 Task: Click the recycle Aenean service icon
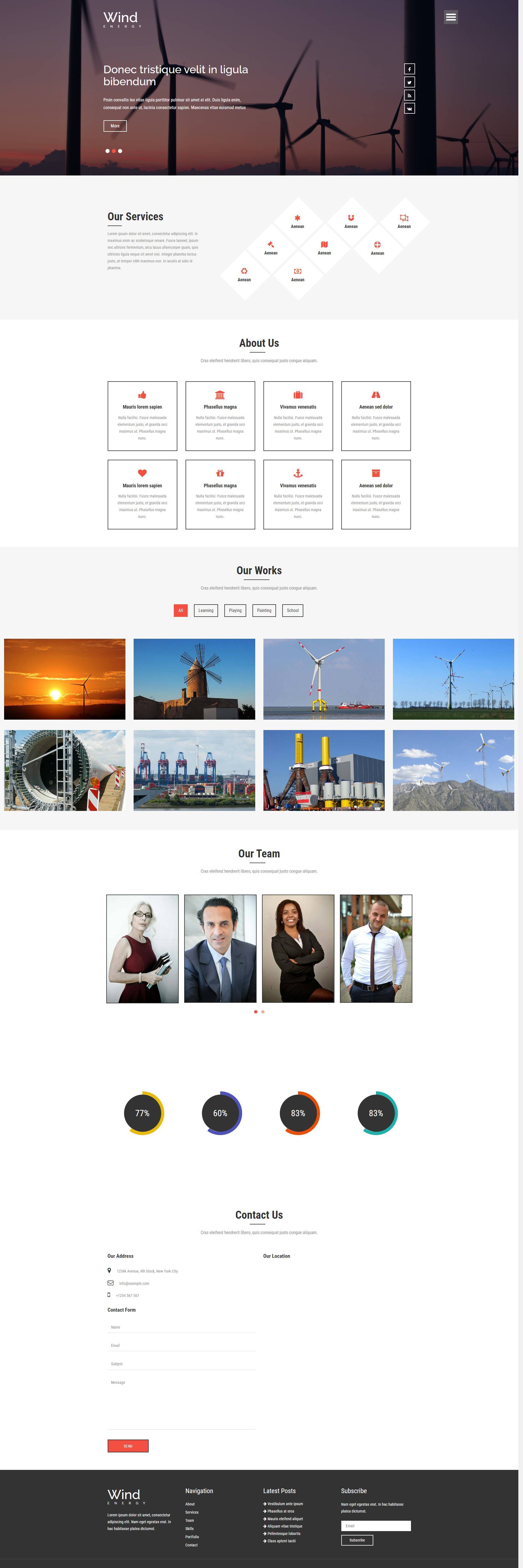[244, 271]
